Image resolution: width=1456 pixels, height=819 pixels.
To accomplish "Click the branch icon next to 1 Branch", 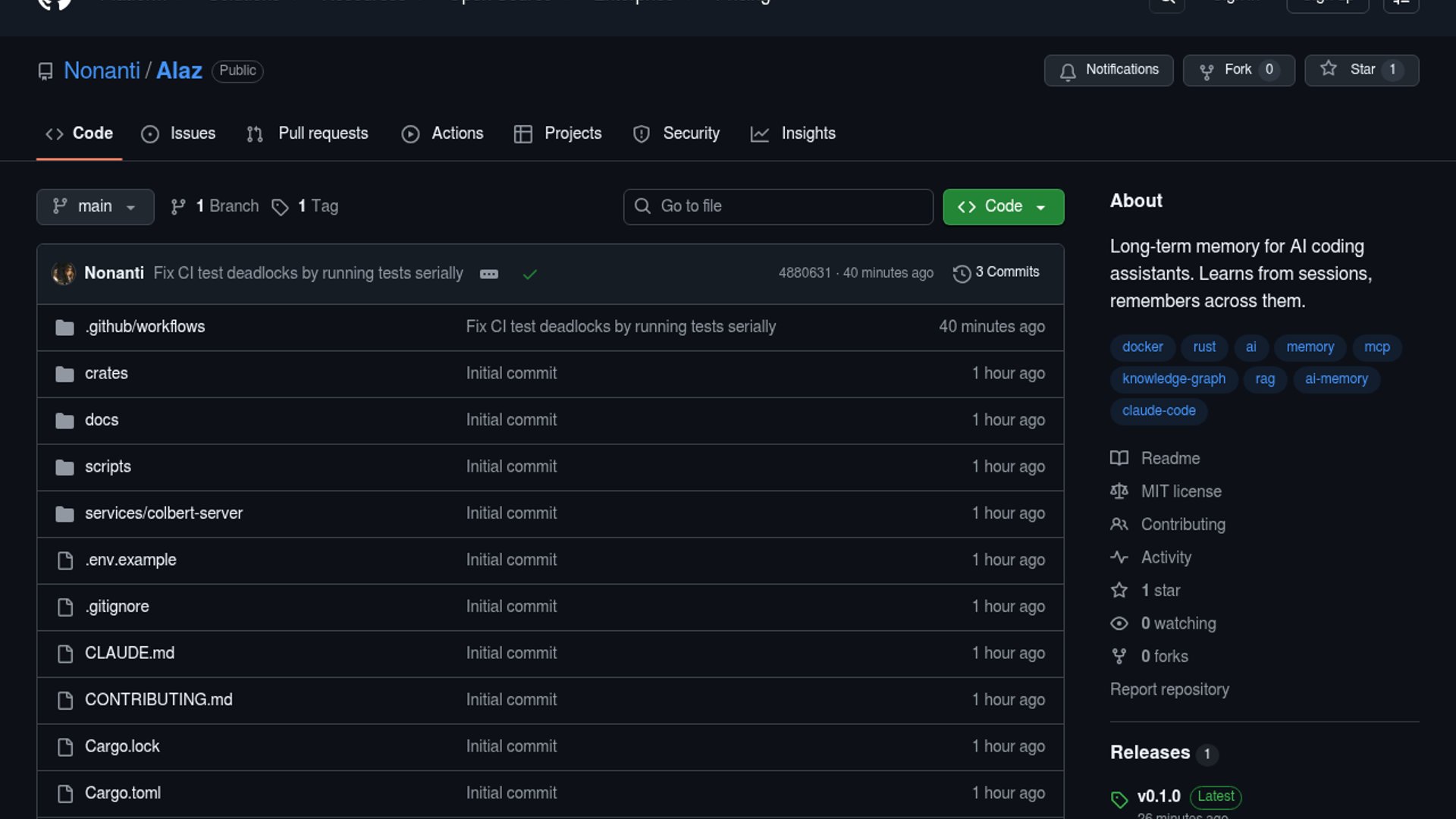I will (x=178, y=207).
